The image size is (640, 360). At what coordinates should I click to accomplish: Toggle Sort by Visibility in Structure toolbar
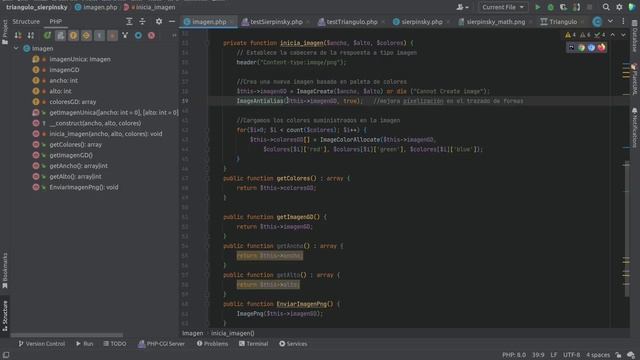pos(18,36)
